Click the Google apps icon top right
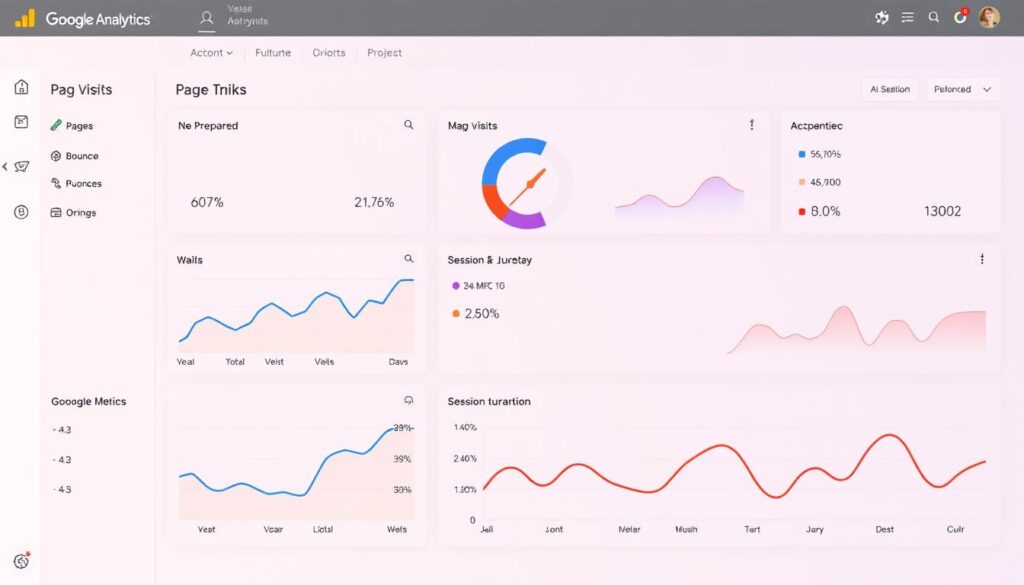The width and height of the screenshot is (1024, 585). tap(881, 17)
